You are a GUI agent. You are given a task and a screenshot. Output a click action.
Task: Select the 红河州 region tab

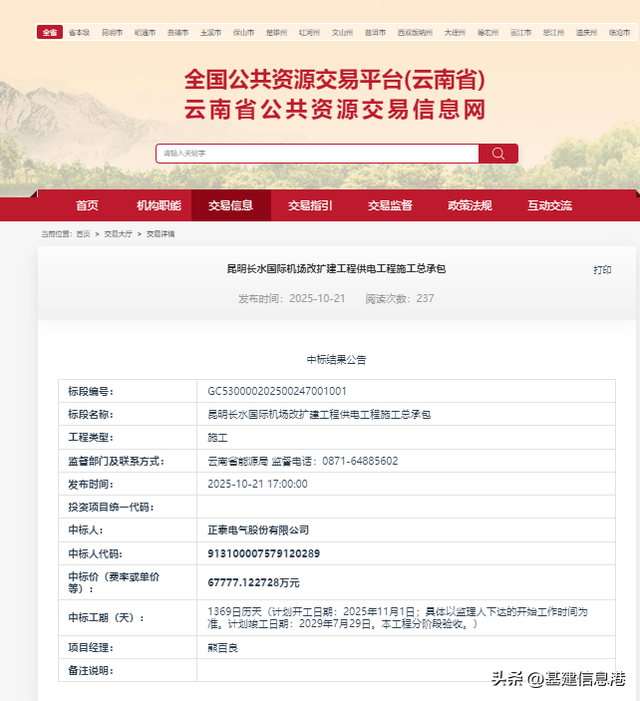[x=309, y=33]
